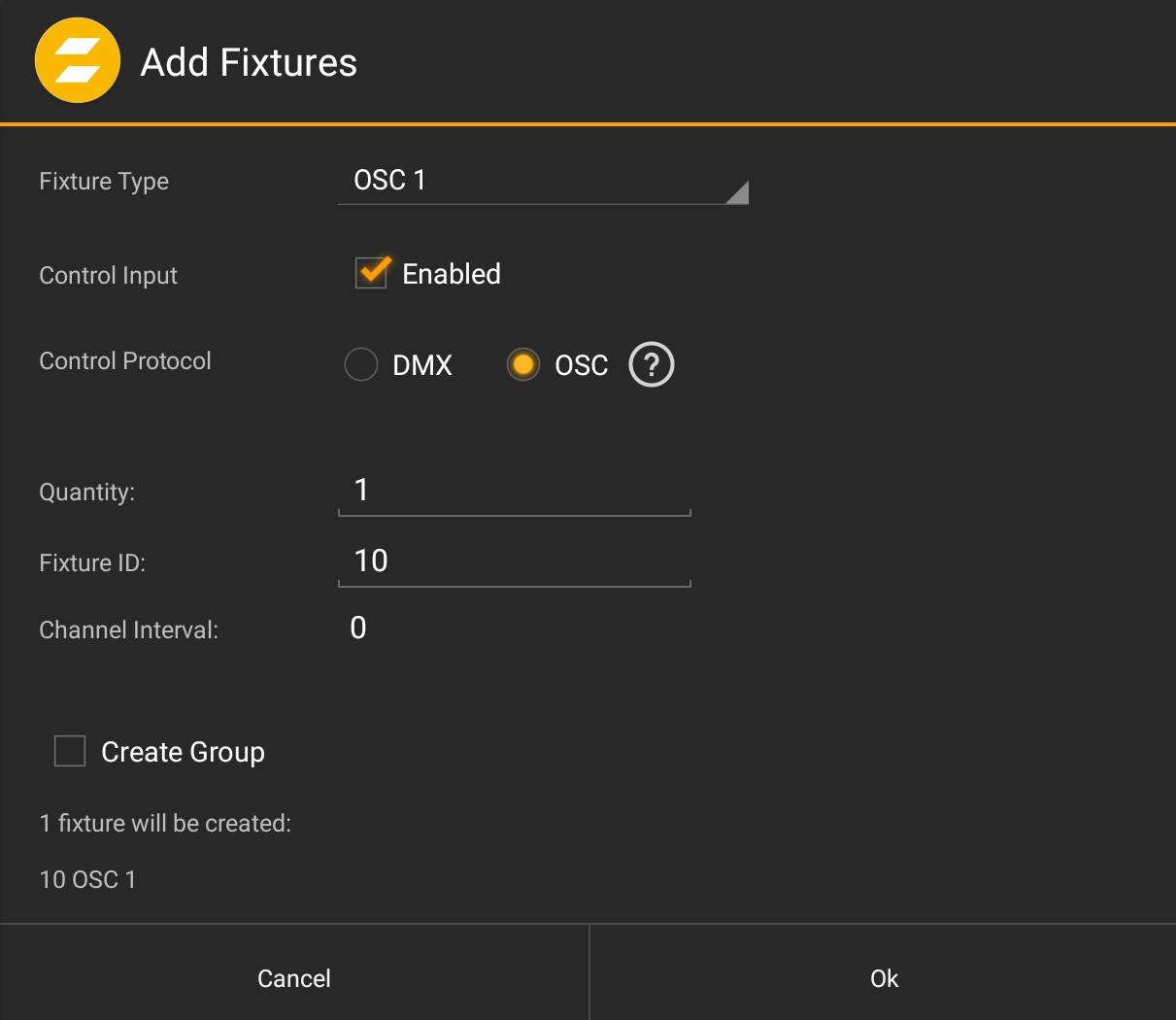
Task: Expand the Fixture Type dropdown arrow
Action: point(737,191)
